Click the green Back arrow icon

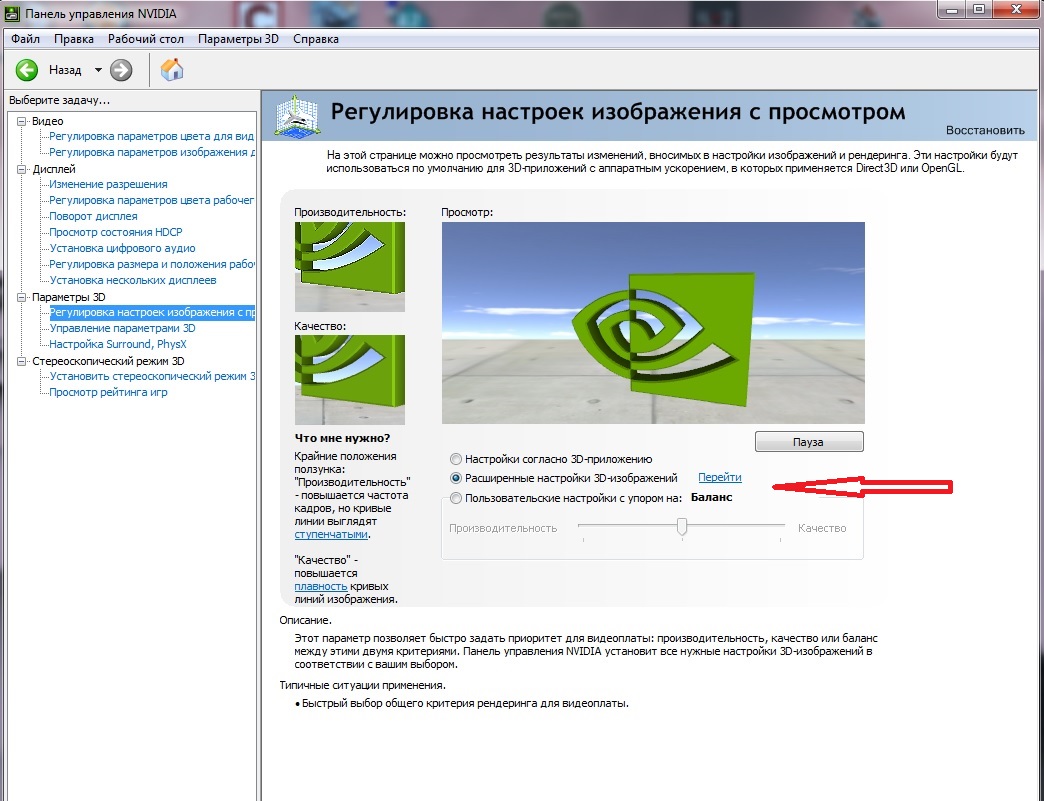(x=27, y=70)
